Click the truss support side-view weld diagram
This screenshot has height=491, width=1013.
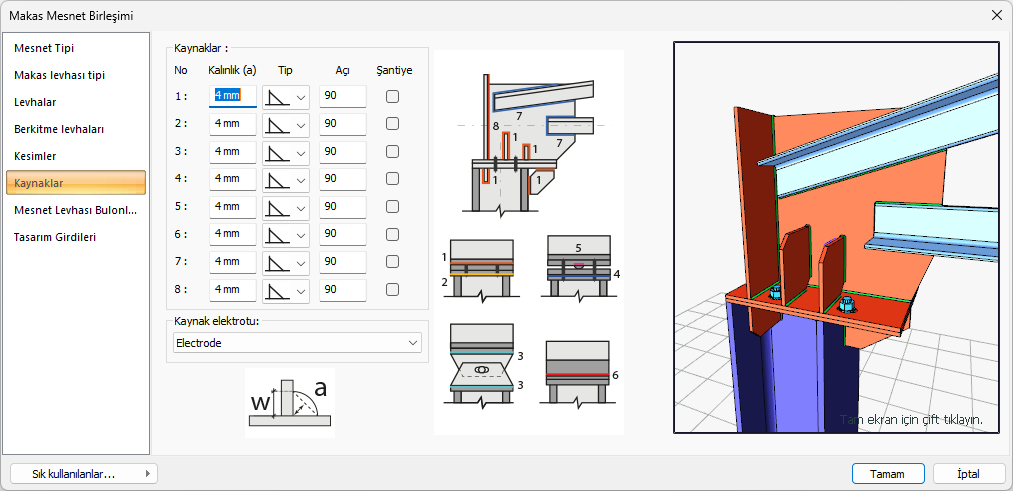point(526,140)
